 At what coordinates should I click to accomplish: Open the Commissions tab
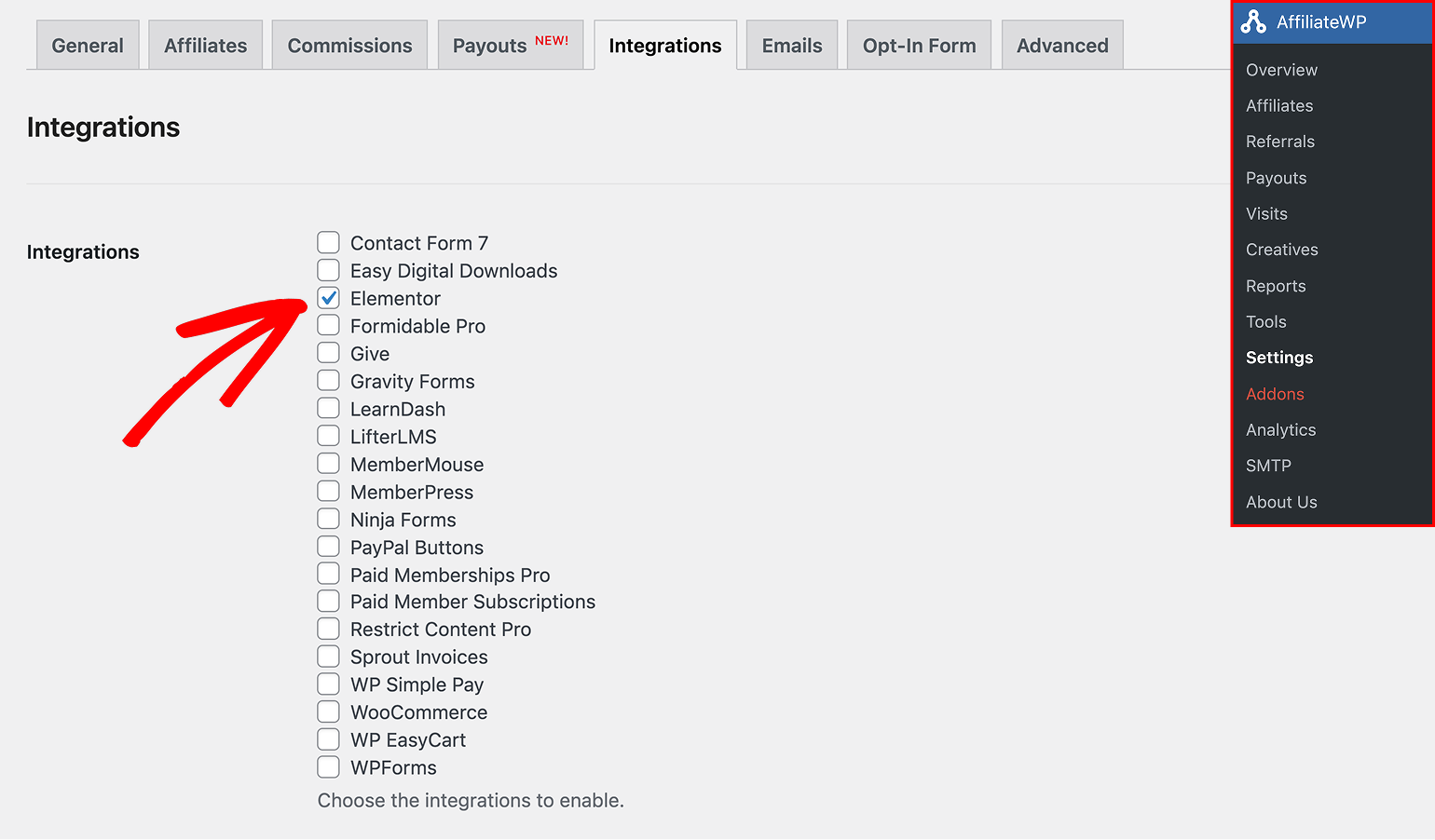[349, 46]
